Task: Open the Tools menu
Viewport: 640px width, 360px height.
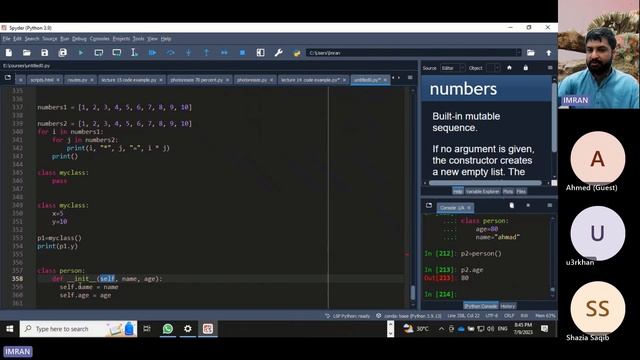Action: (138, 39)
